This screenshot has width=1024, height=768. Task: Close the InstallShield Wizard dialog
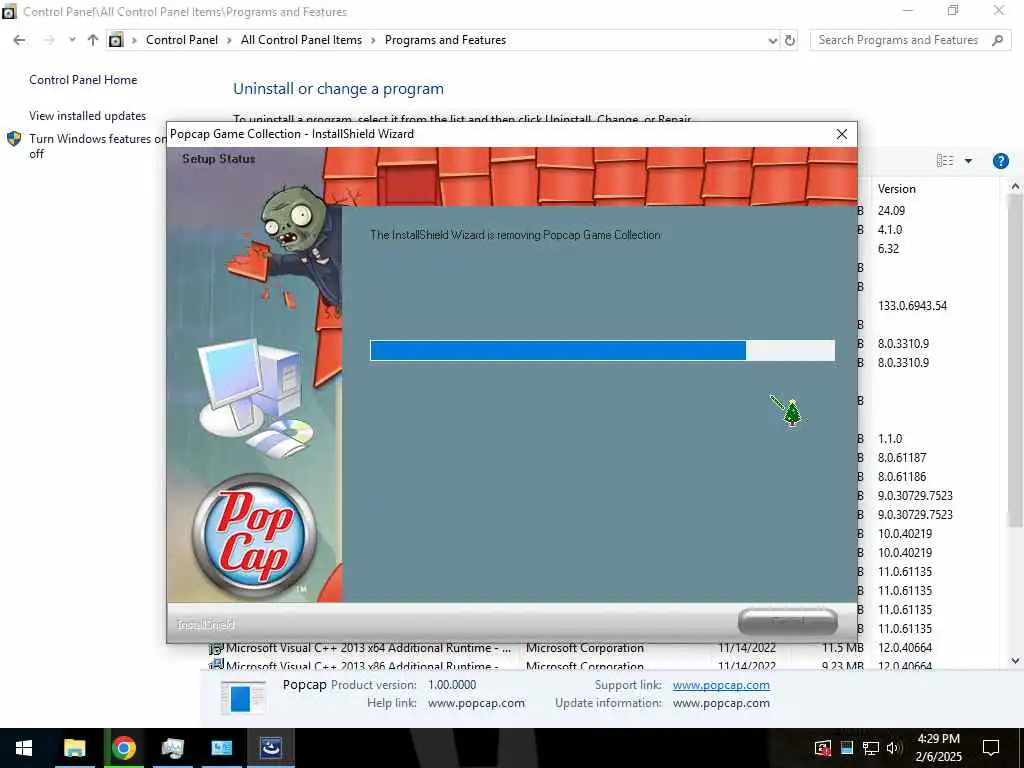coord(842,134)
